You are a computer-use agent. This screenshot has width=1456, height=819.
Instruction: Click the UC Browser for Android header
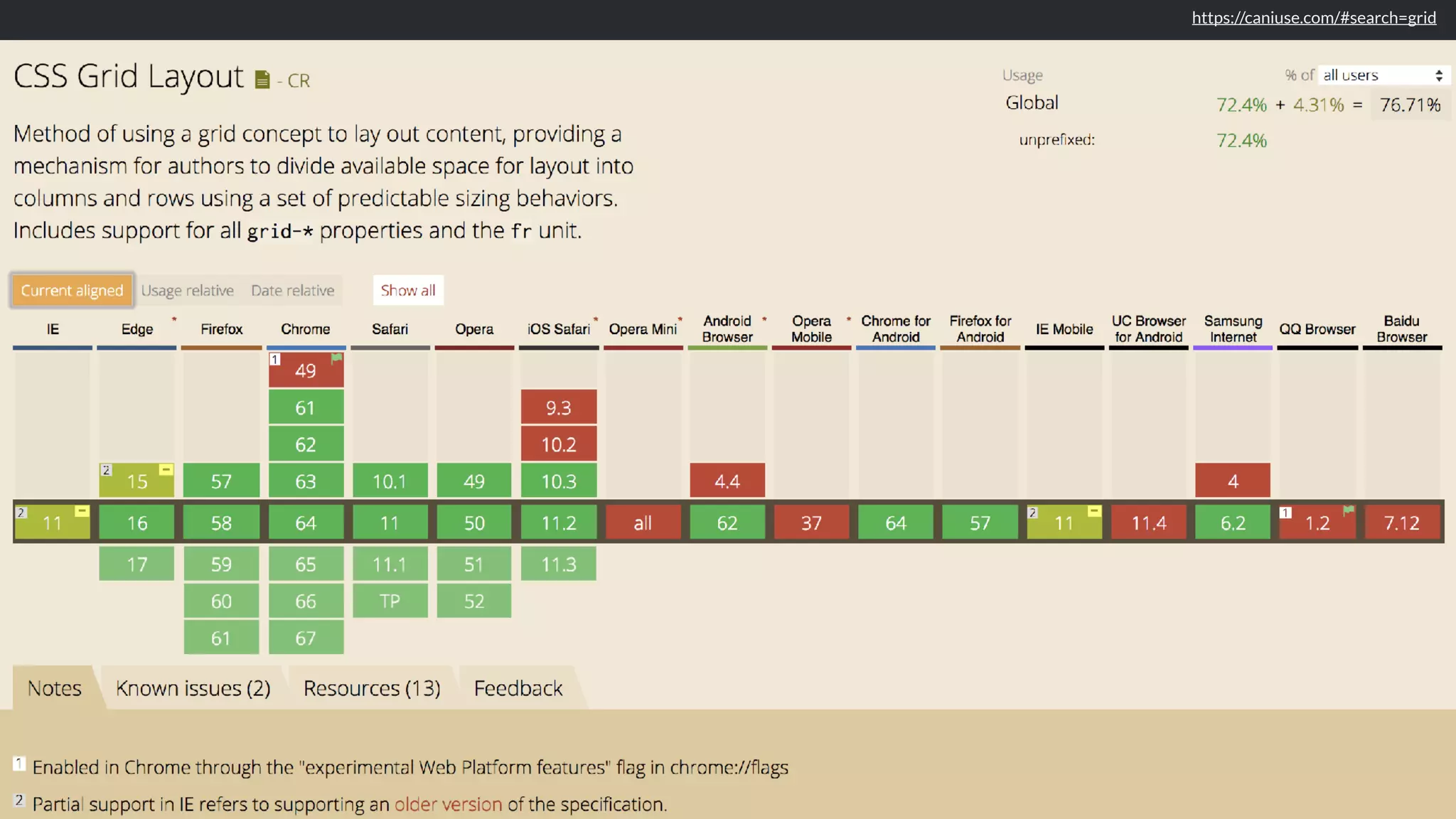(x=1148, y=329)
